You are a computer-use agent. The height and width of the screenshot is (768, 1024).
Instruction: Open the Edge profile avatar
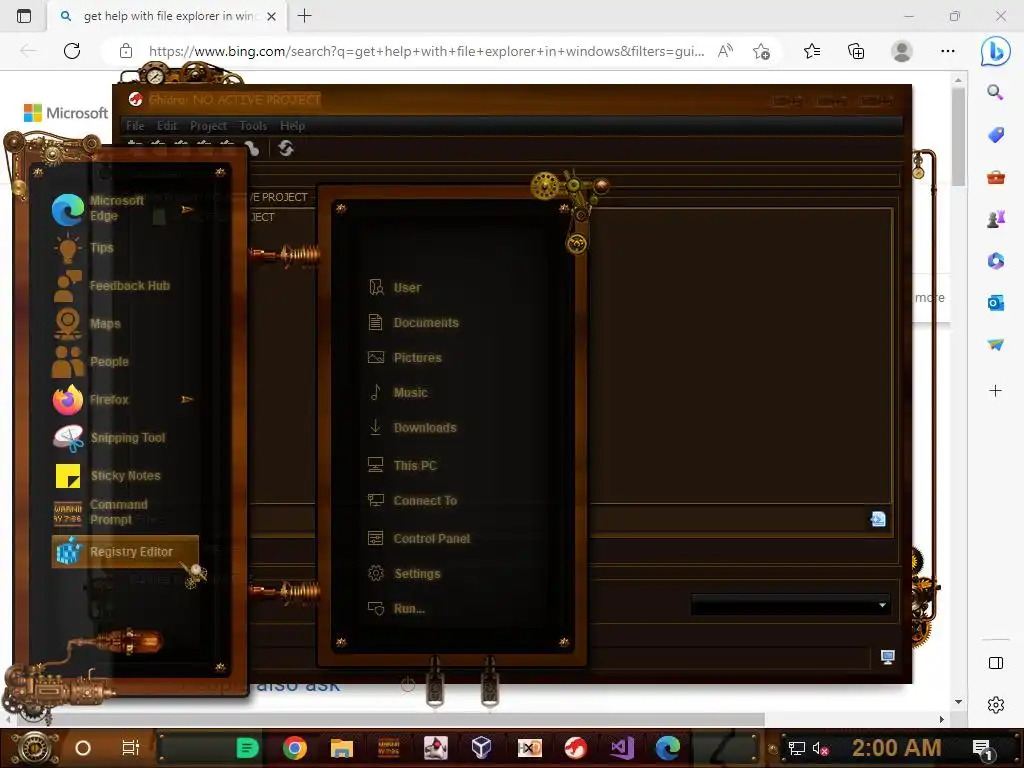902,51
